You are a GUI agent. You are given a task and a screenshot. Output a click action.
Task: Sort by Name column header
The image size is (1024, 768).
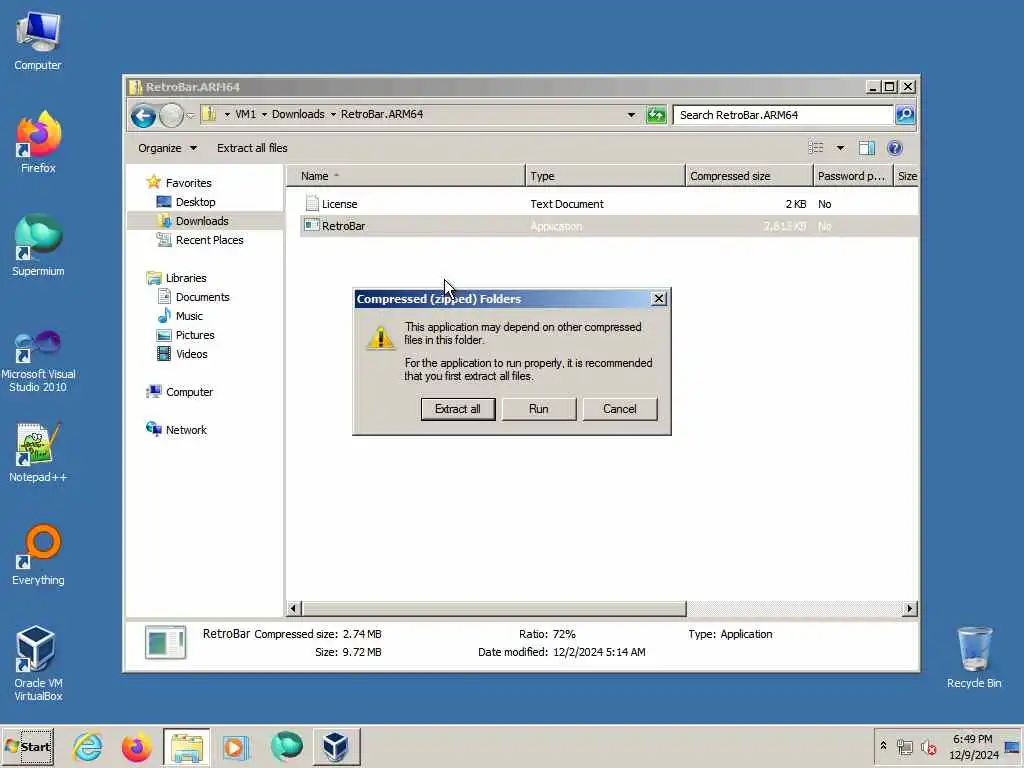tap(406, 176)
